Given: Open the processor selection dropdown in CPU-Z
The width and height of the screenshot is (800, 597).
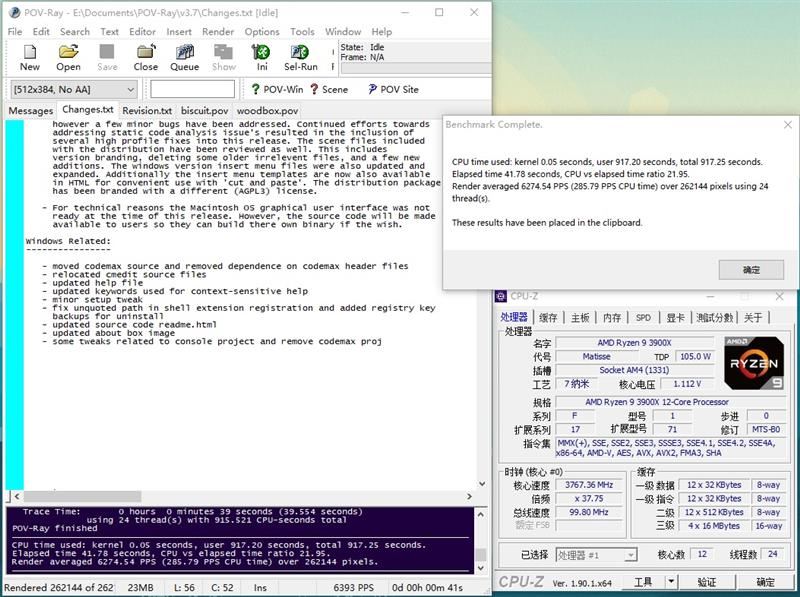Looking at the screenshot, I should pos(596,555).
